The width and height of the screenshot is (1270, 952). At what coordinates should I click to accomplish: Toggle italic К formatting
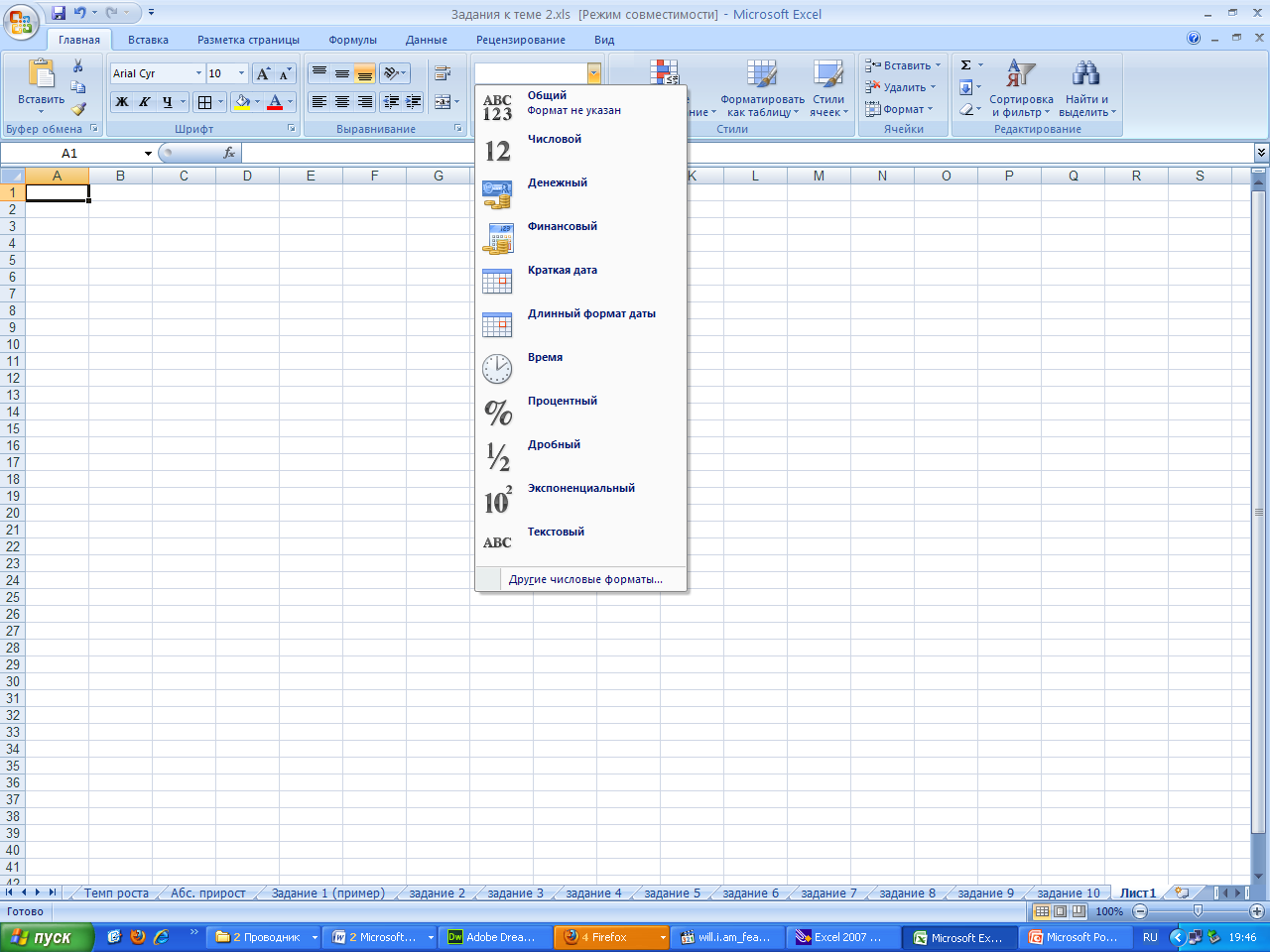click(x=145, y=101)
